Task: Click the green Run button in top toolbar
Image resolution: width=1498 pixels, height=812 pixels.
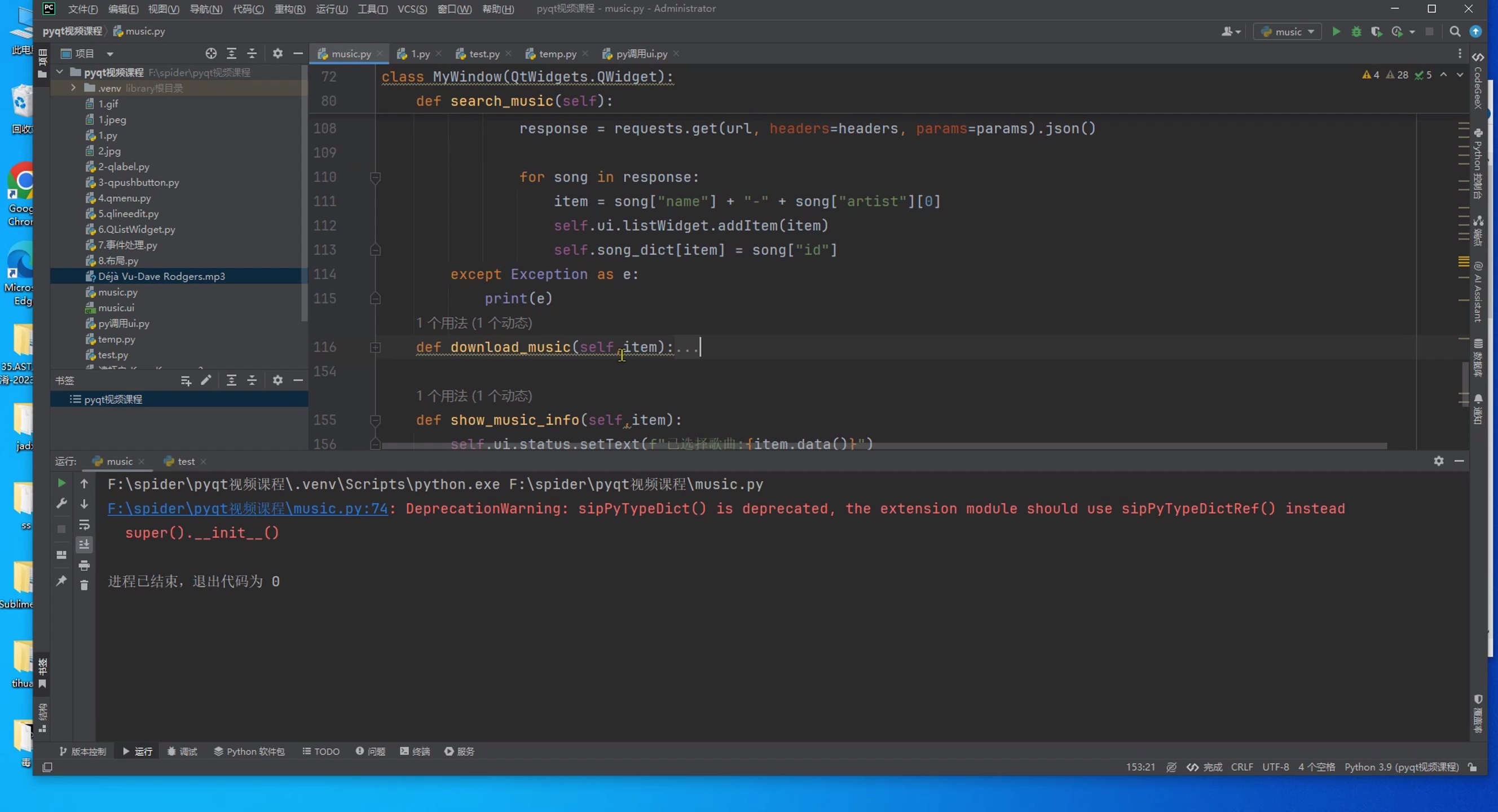Action: [x=1336, y=32]
